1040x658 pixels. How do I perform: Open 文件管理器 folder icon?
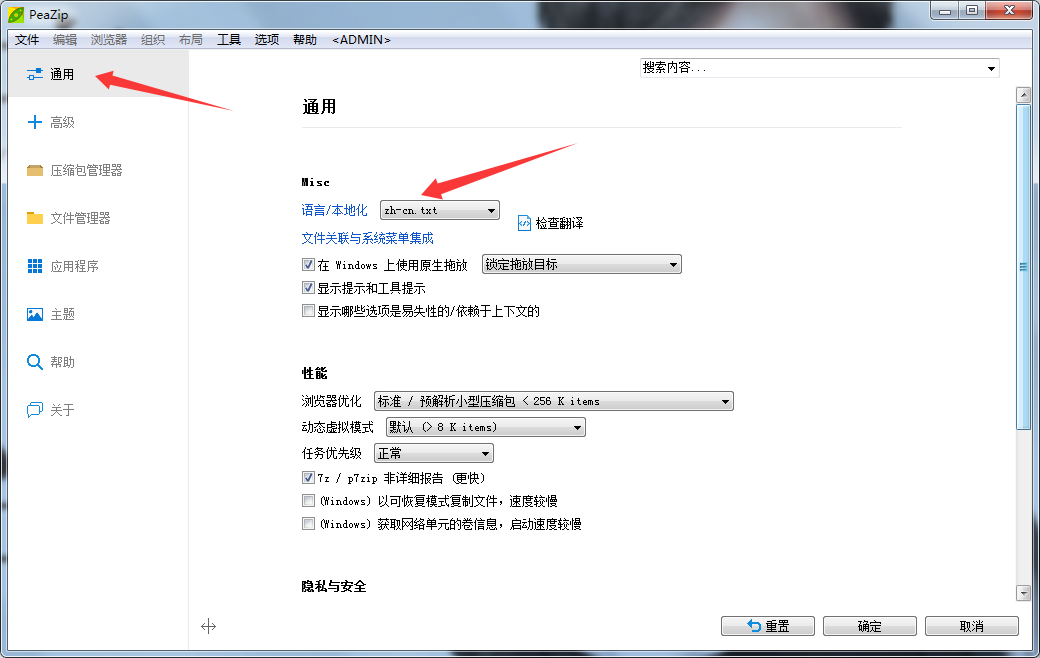35,218
